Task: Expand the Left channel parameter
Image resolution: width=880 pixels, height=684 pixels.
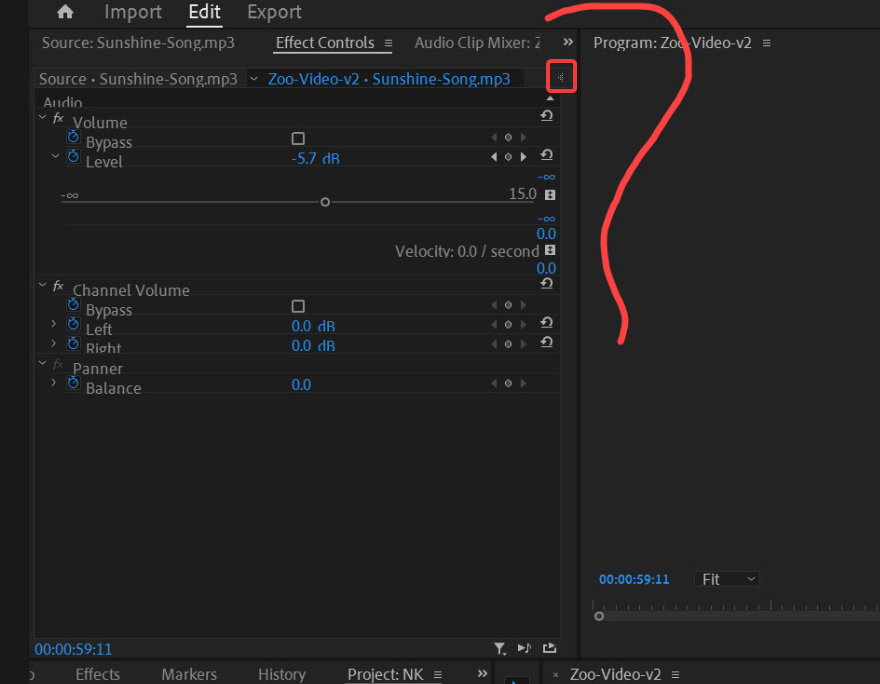Action: [54, 324]
